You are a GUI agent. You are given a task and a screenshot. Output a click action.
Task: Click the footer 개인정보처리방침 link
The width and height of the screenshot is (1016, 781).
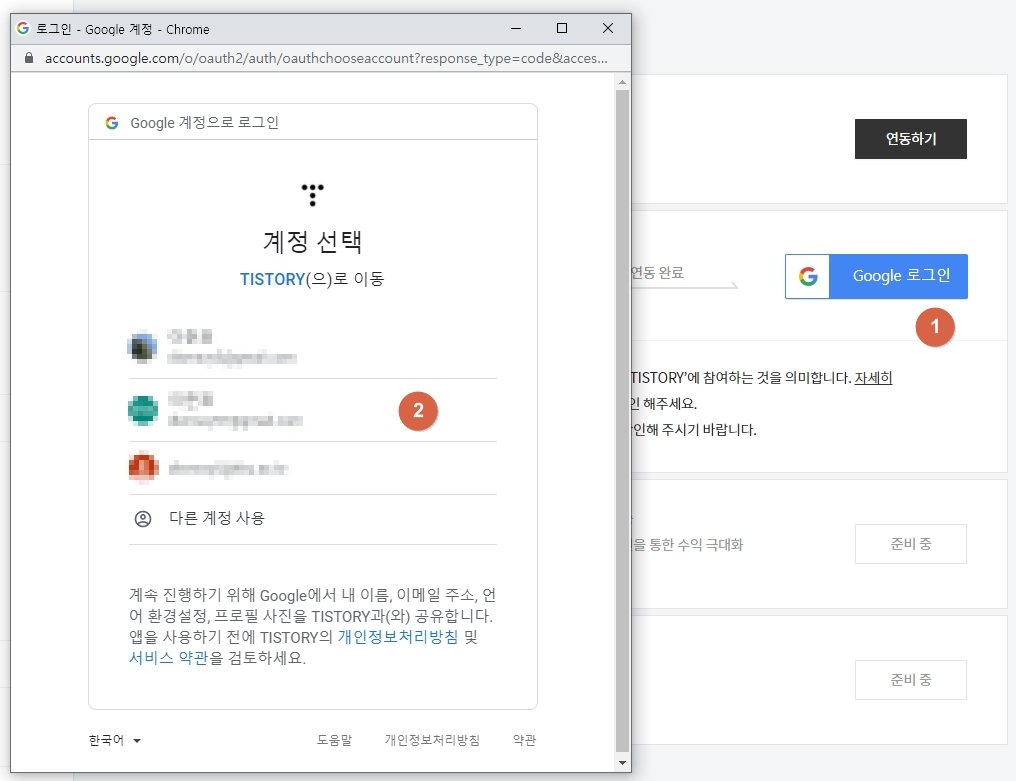click(x=432, y=740)
